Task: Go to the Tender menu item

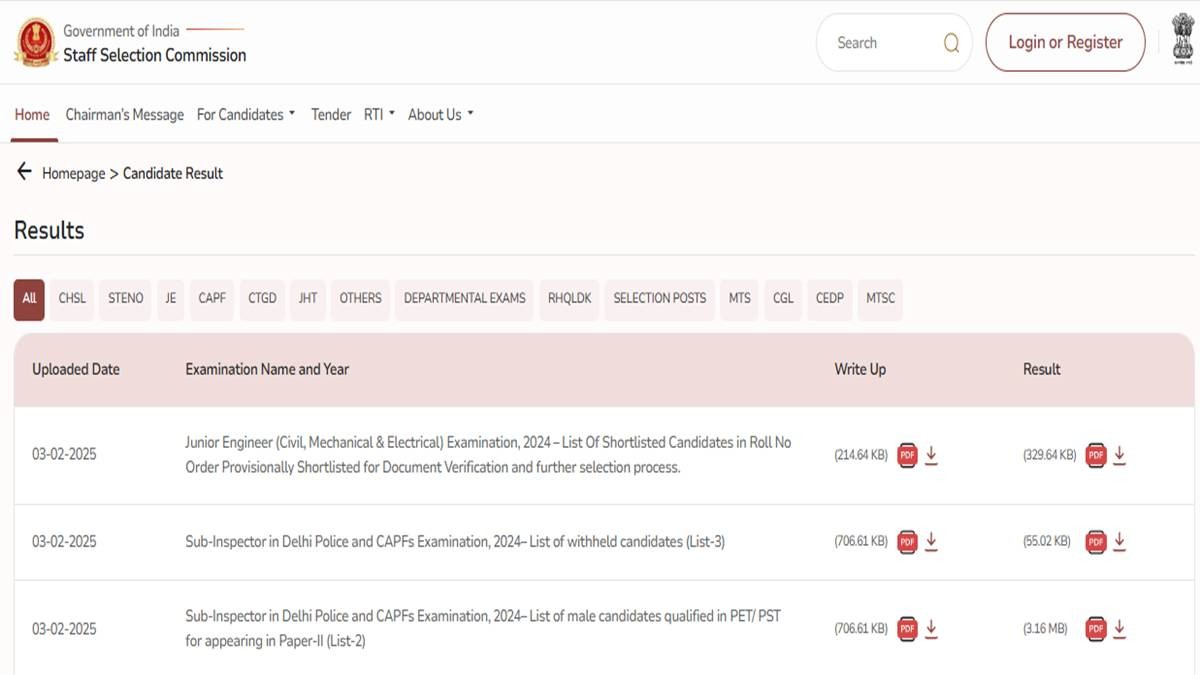Action: [331, 115]
